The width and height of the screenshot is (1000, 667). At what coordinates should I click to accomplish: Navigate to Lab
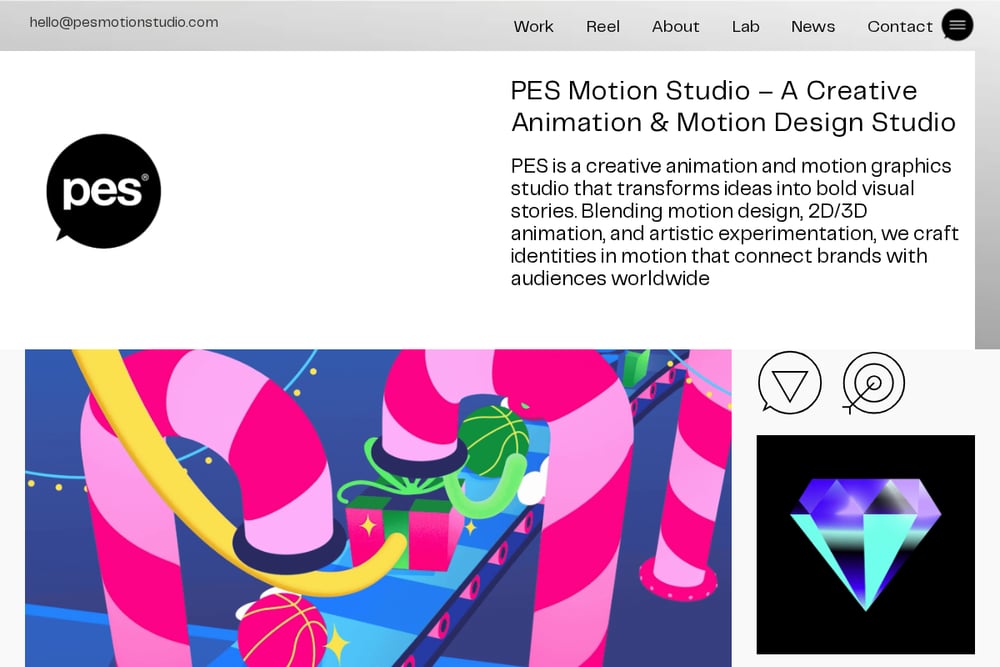(745, 27)
